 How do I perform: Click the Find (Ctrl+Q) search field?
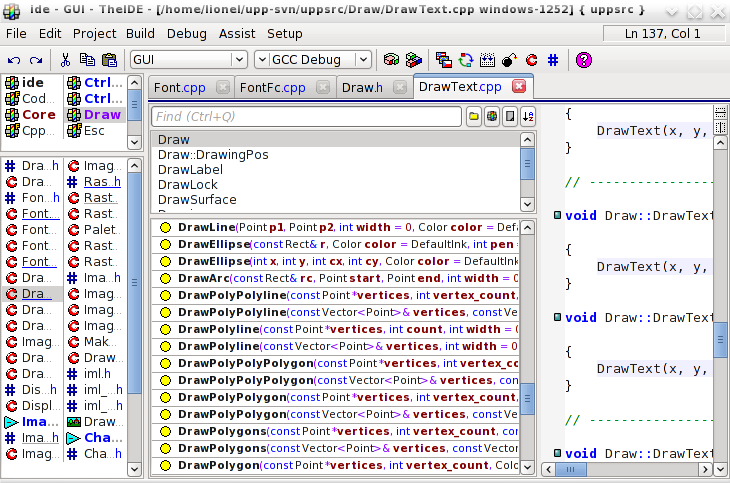tap(306, 117)
